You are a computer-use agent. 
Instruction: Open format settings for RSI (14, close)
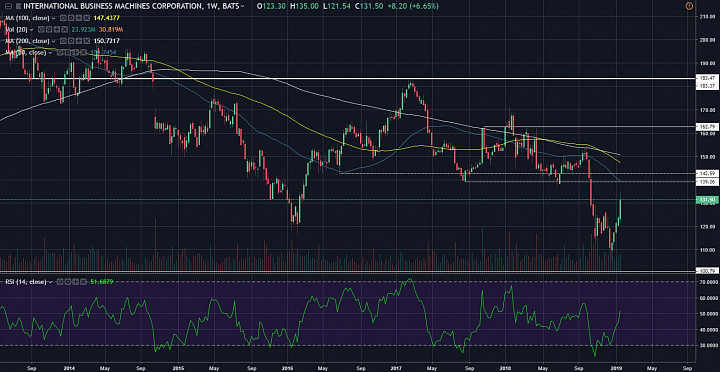68,282
